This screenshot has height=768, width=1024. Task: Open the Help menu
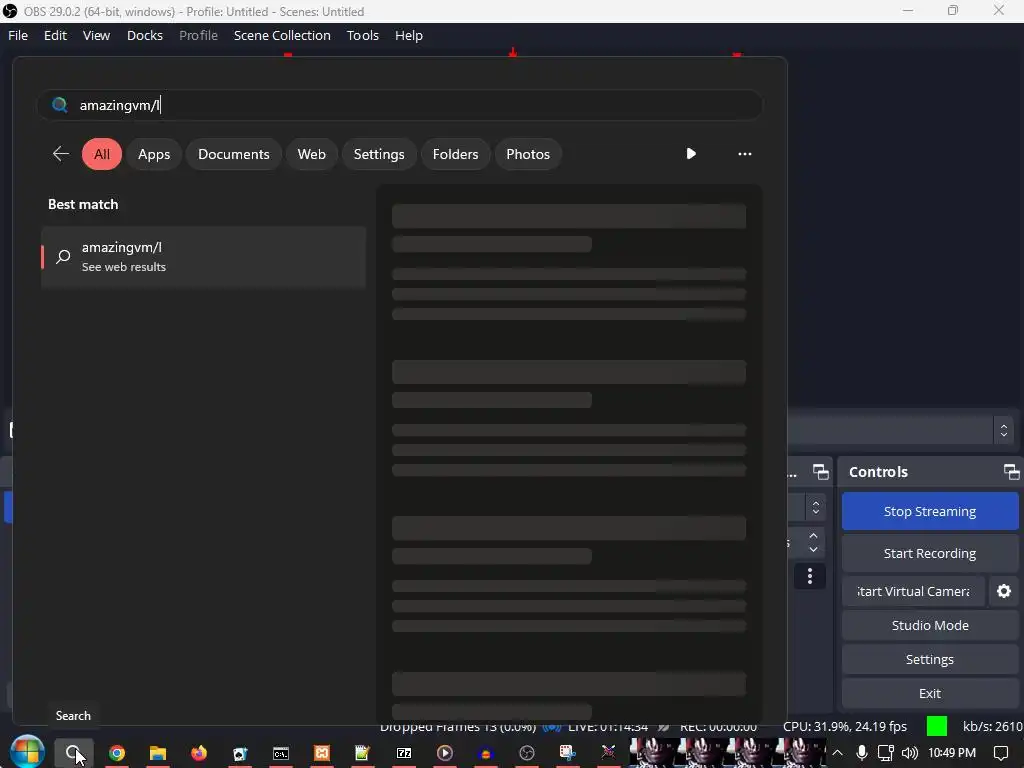click(x=409, y=35)
